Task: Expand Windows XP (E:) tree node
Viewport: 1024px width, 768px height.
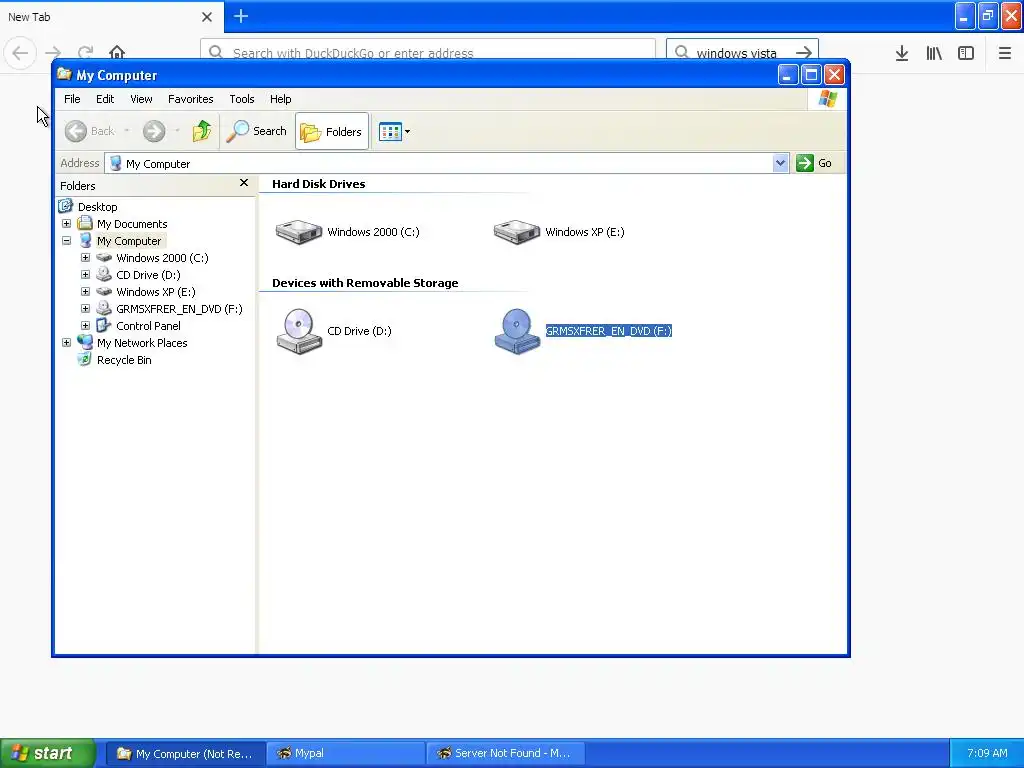Action: click(86, 291)
